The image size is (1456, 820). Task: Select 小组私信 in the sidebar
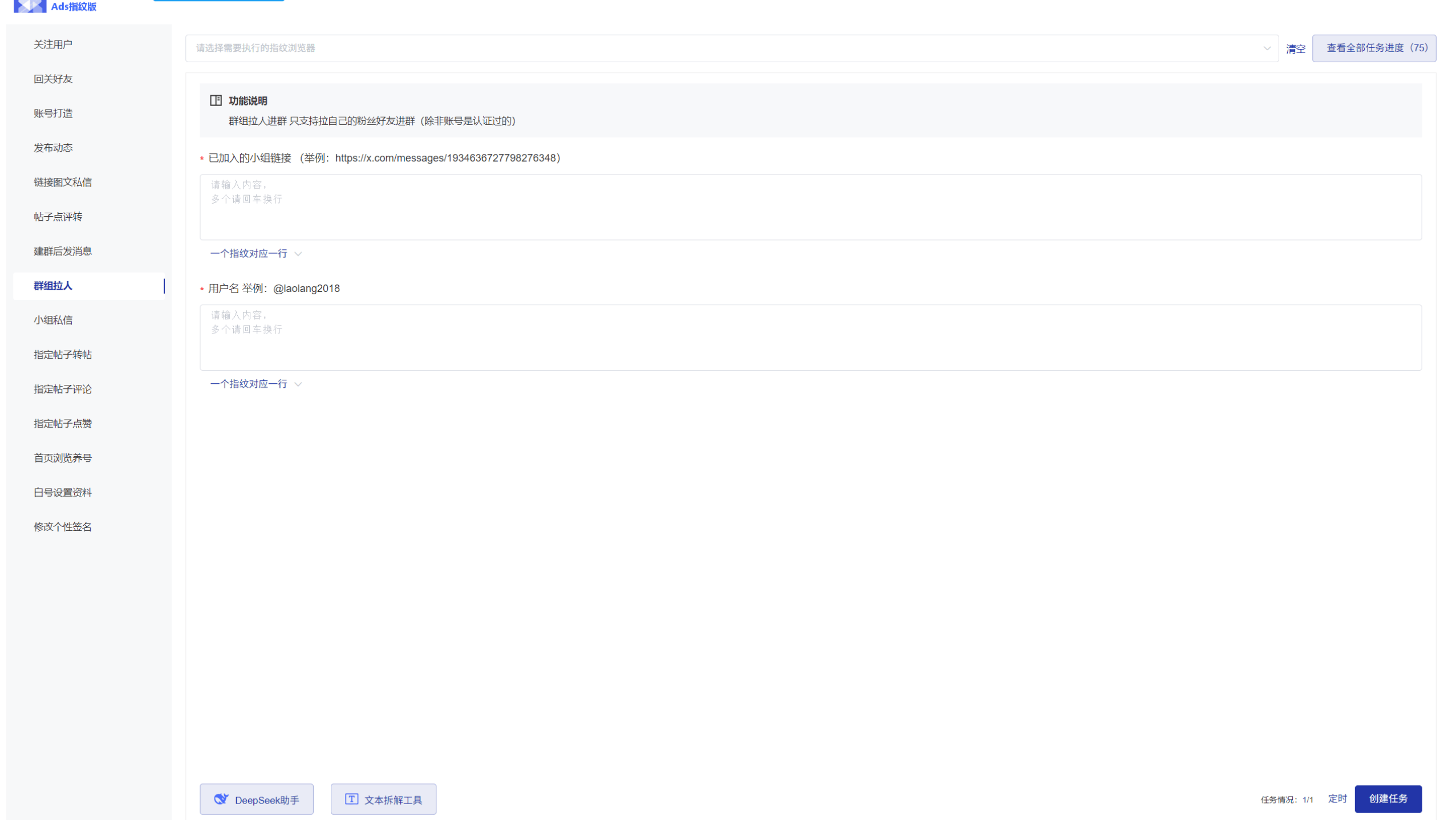[53, 320]
